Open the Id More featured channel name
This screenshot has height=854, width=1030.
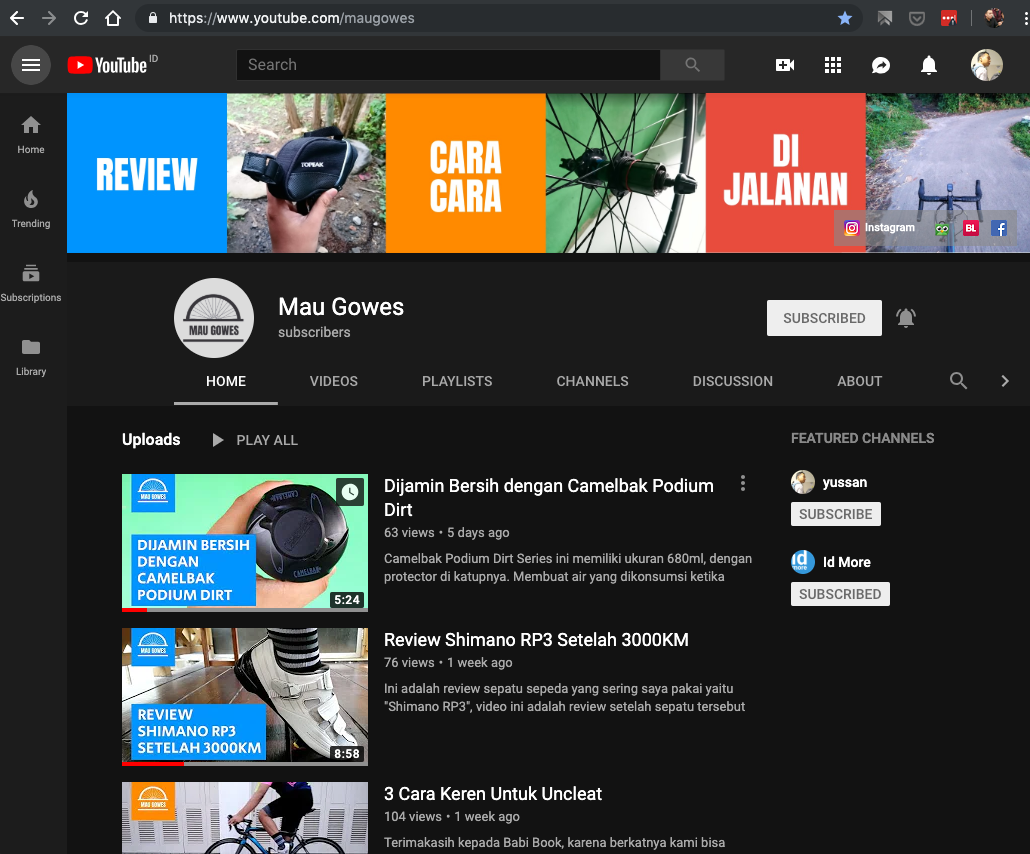pyautogui.click(x=847, y=562)
